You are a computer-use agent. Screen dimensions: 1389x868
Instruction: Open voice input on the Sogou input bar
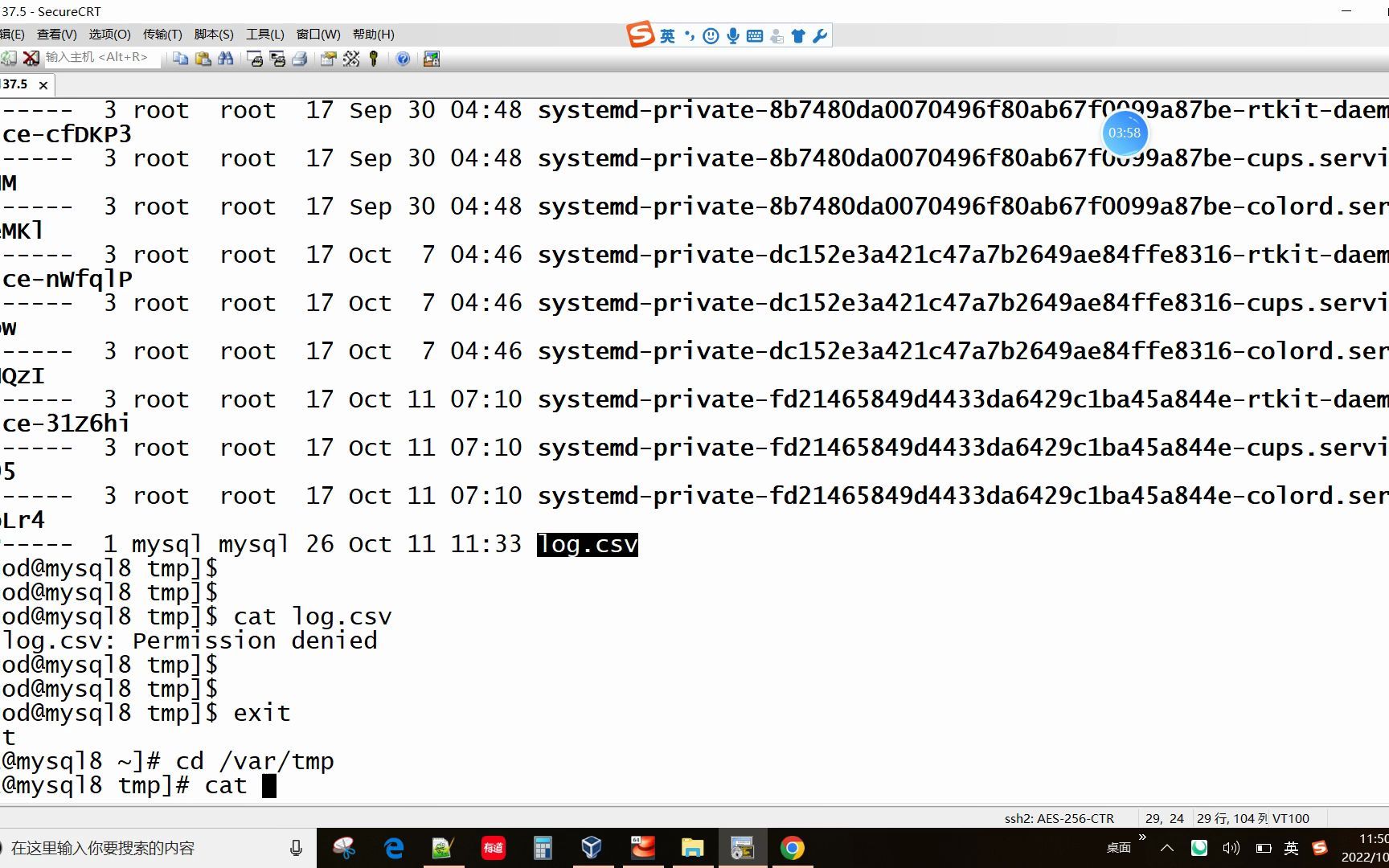732,36
